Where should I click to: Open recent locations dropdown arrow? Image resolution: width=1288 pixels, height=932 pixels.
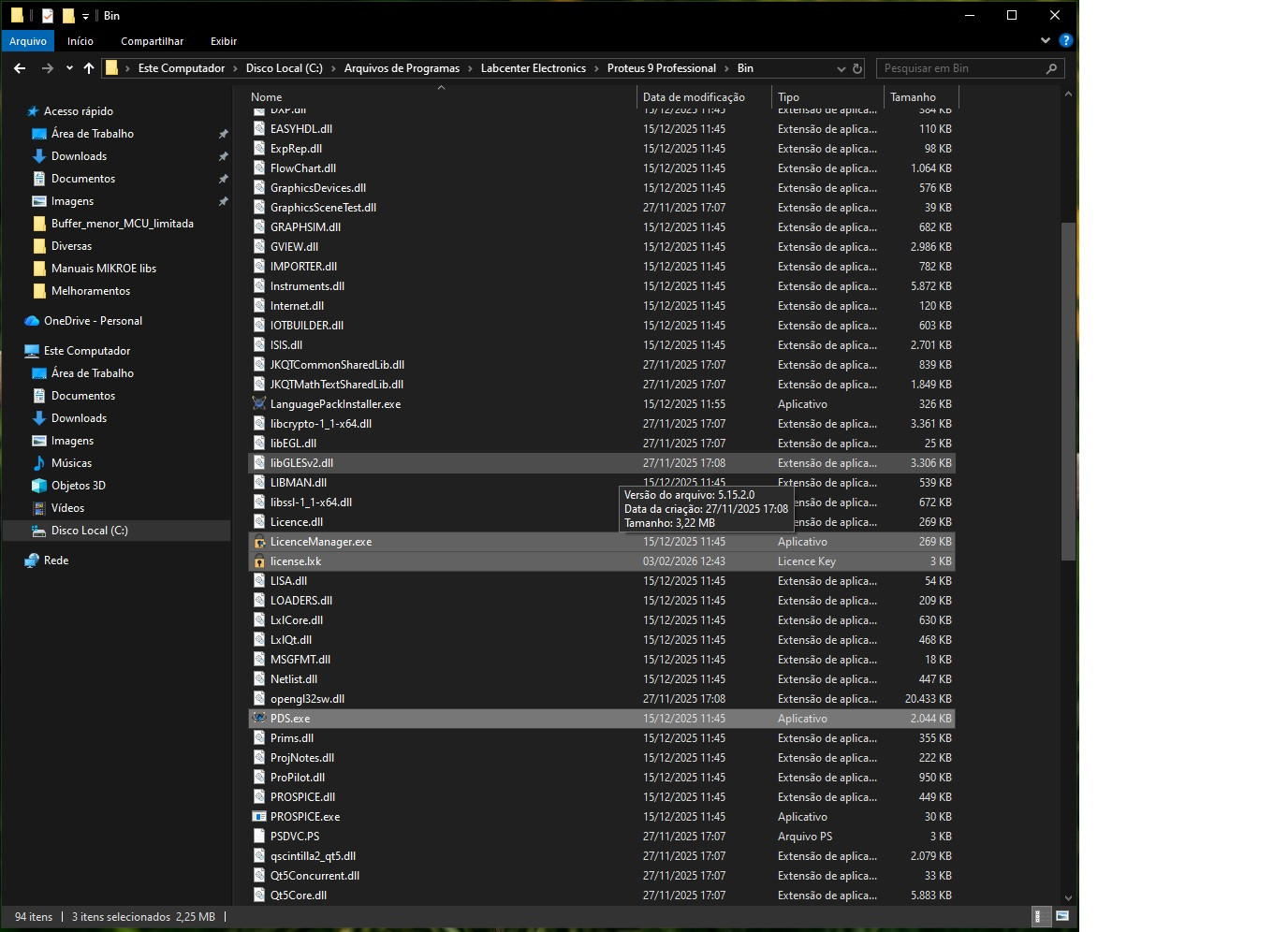pos(69,68)
